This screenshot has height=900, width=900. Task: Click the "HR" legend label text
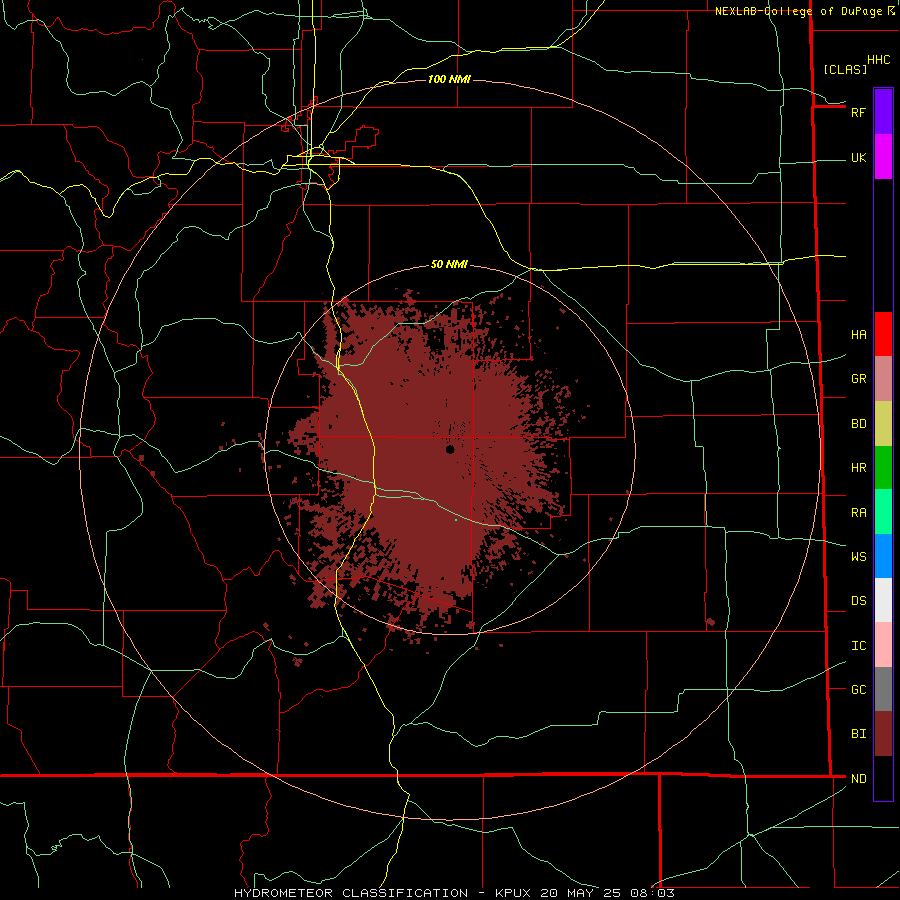pyautogui.click(x=859, y=468)
